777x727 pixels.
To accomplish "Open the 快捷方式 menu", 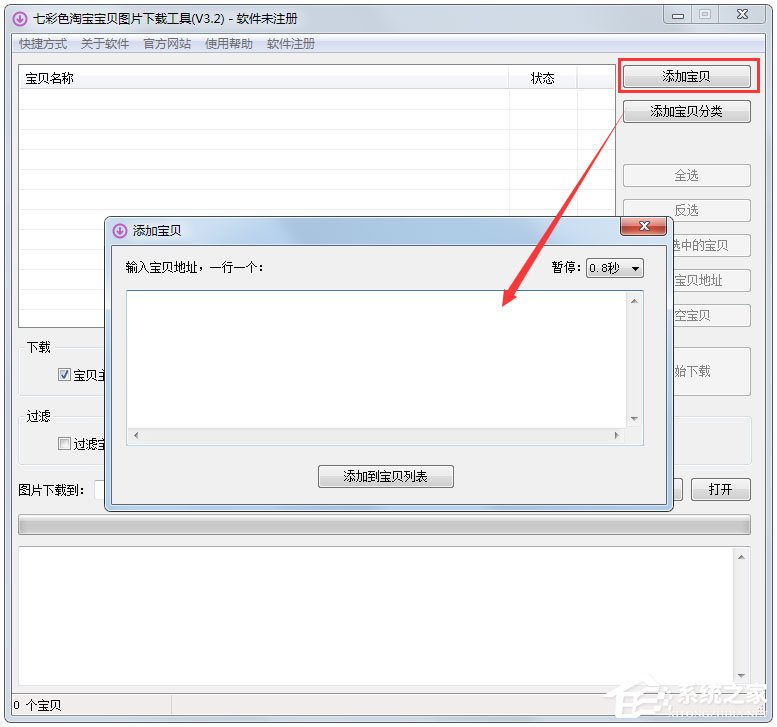I will [42, 44].
